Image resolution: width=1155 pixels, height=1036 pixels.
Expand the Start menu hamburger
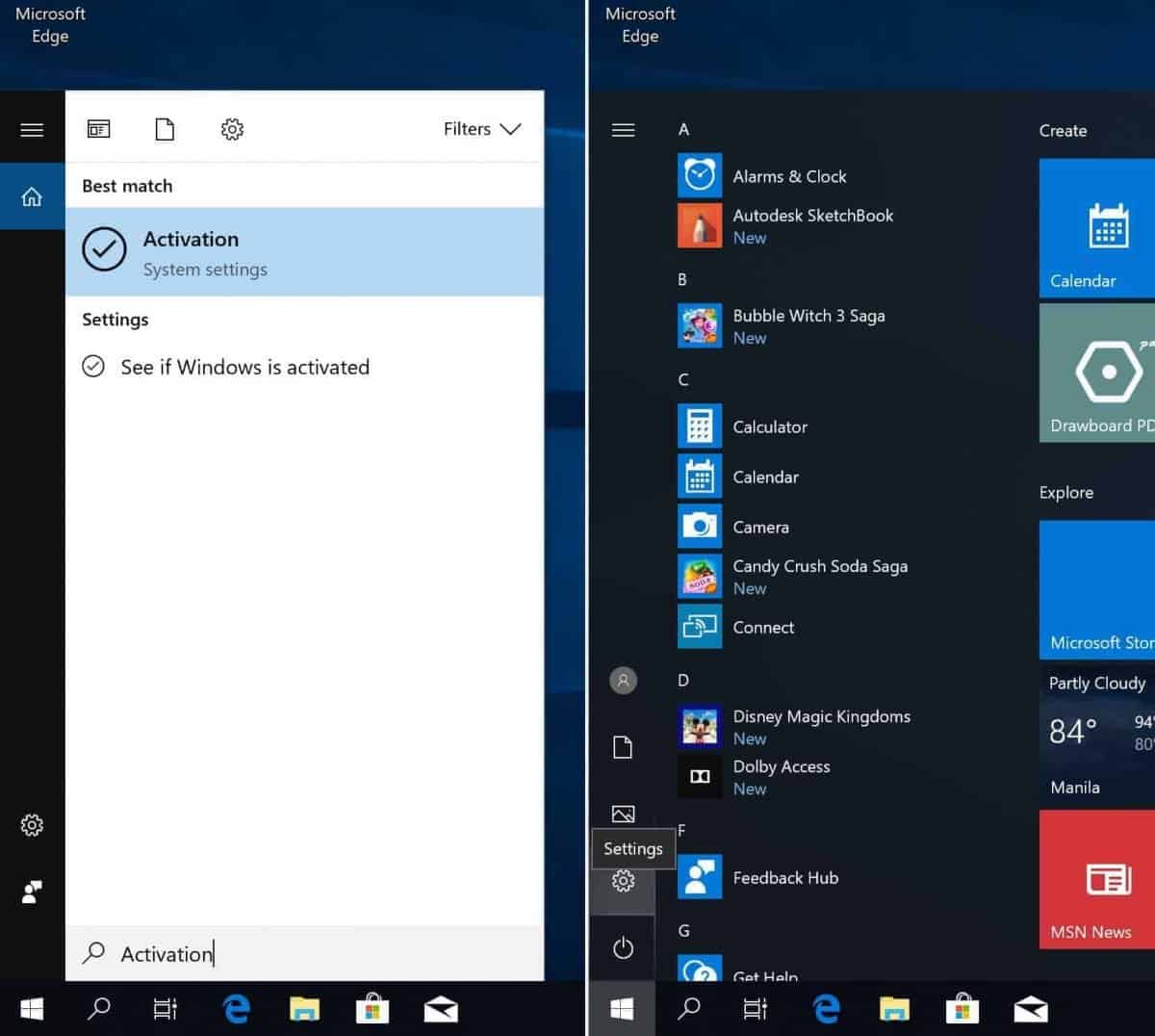(623, 129)
